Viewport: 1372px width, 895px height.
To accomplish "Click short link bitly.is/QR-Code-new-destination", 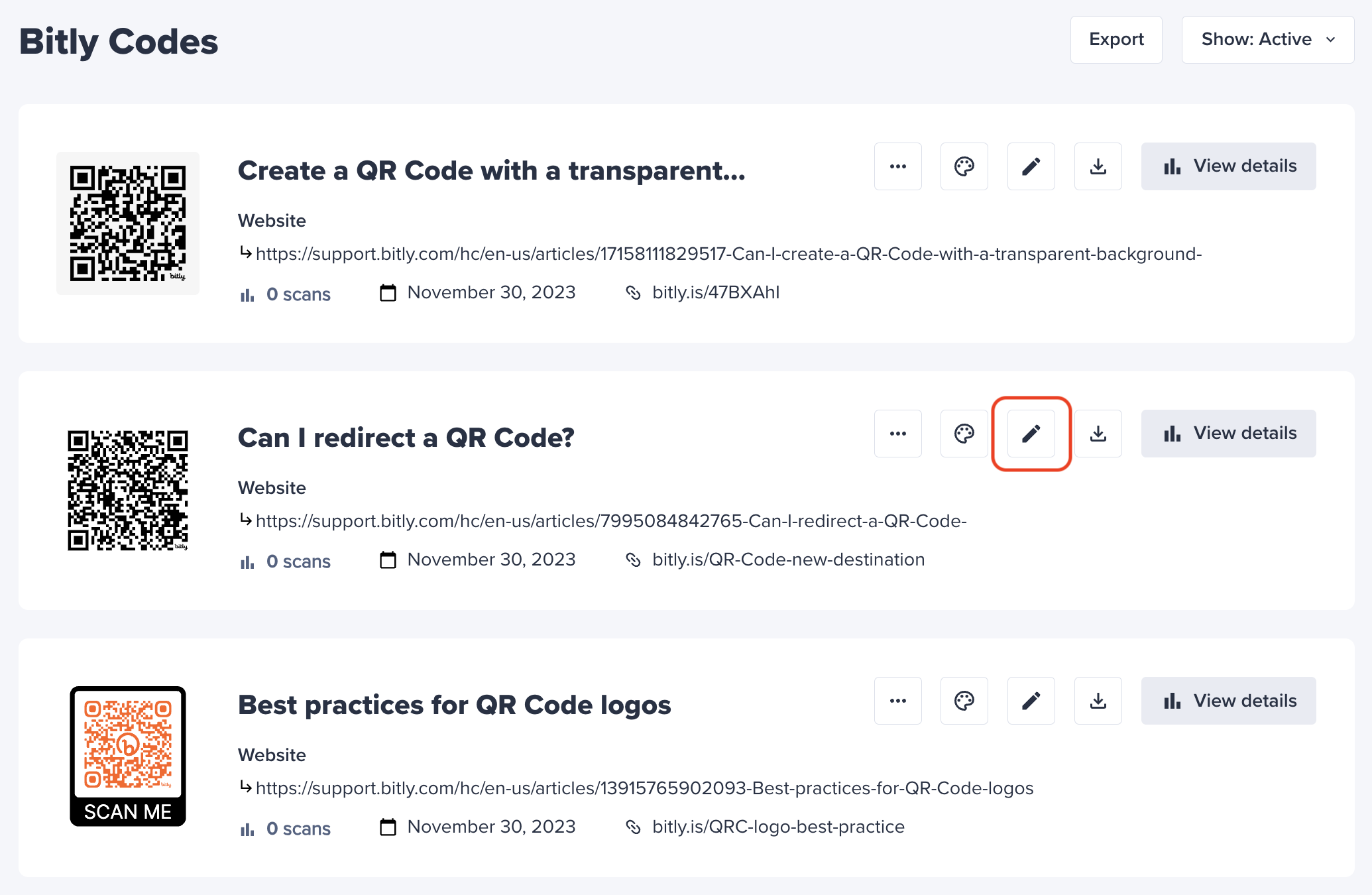I will pos(788,560).
